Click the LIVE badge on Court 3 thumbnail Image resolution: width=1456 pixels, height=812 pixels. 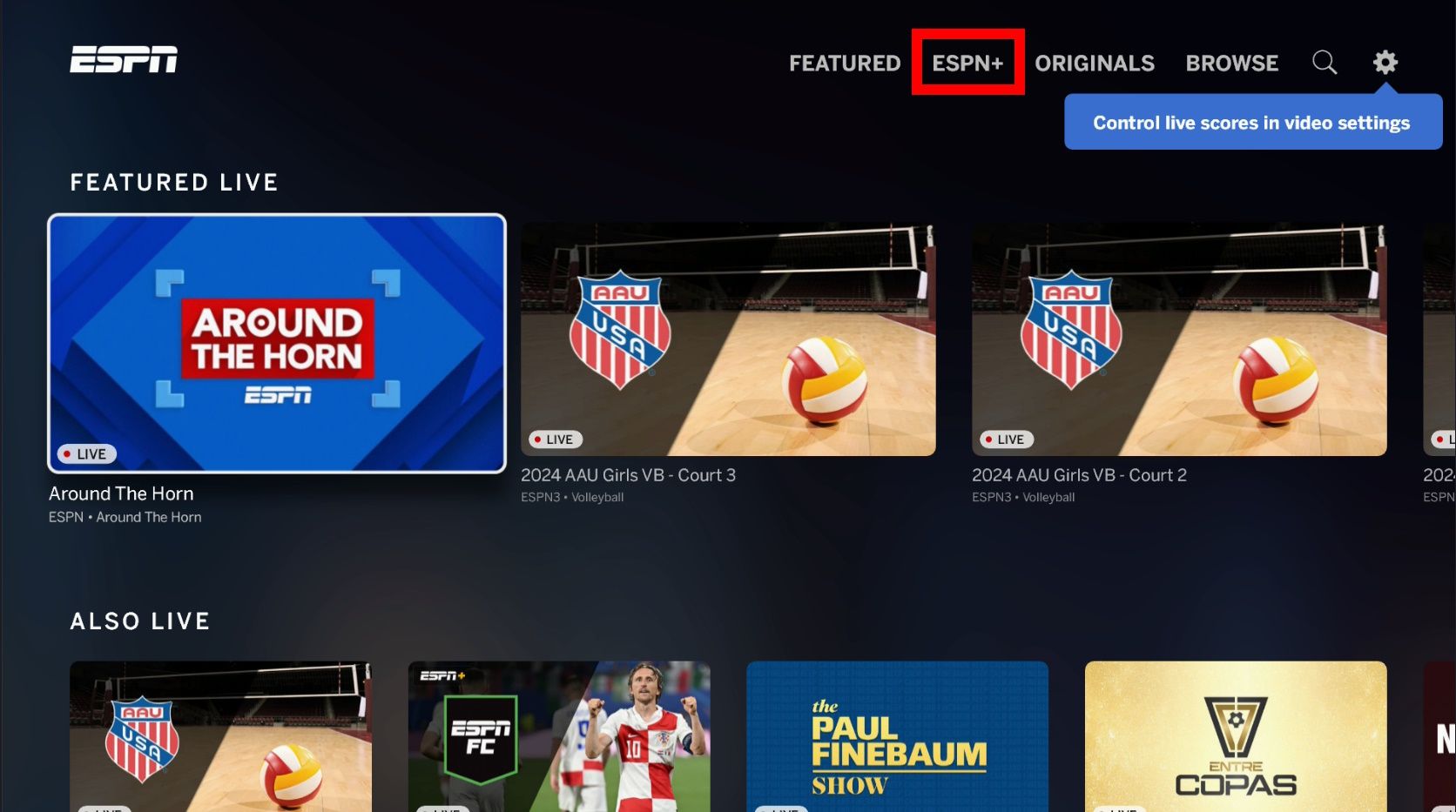pyautogui.click(x=555, y=440)
